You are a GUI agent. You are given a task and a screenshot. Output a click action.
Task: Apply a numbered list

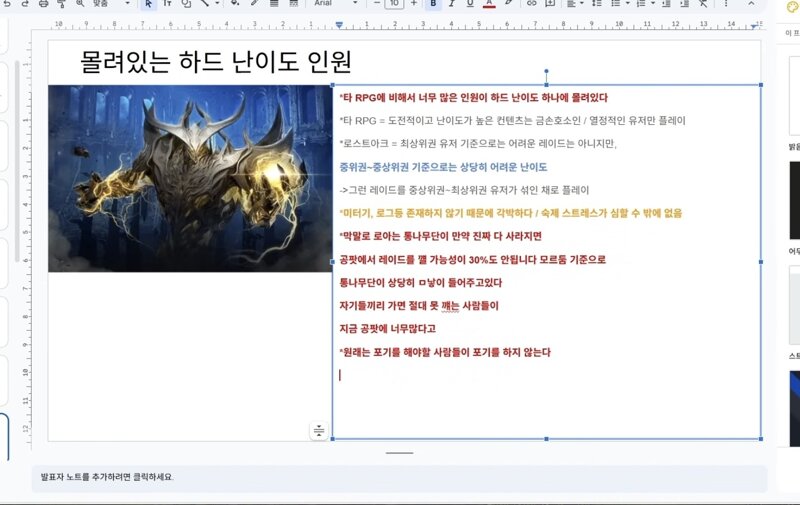click(641, 4)
